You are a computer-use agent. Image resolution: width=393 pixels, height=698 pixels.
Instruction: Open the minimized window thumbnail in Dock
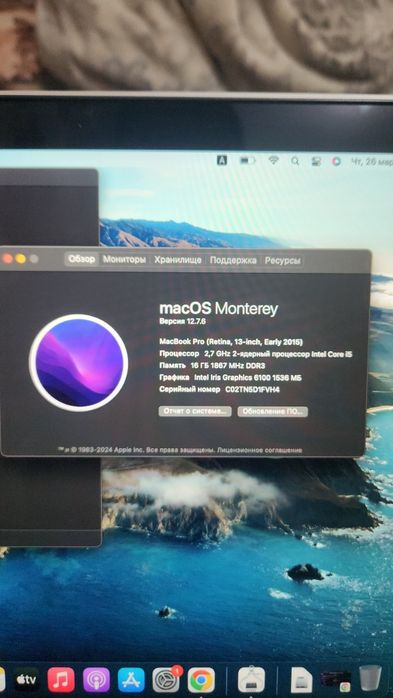point(335,681)
